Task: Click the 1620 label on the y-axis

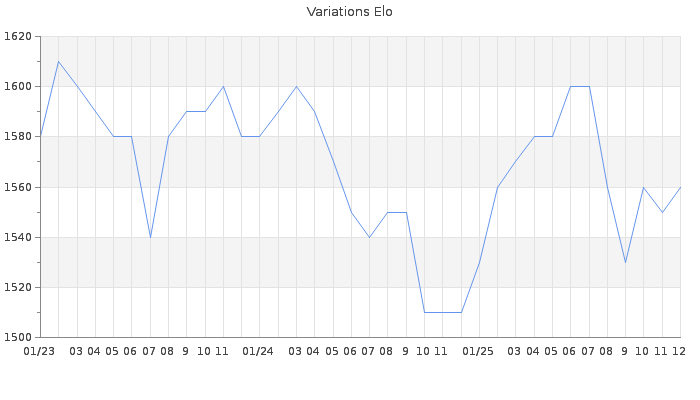Action: (17, 36)
